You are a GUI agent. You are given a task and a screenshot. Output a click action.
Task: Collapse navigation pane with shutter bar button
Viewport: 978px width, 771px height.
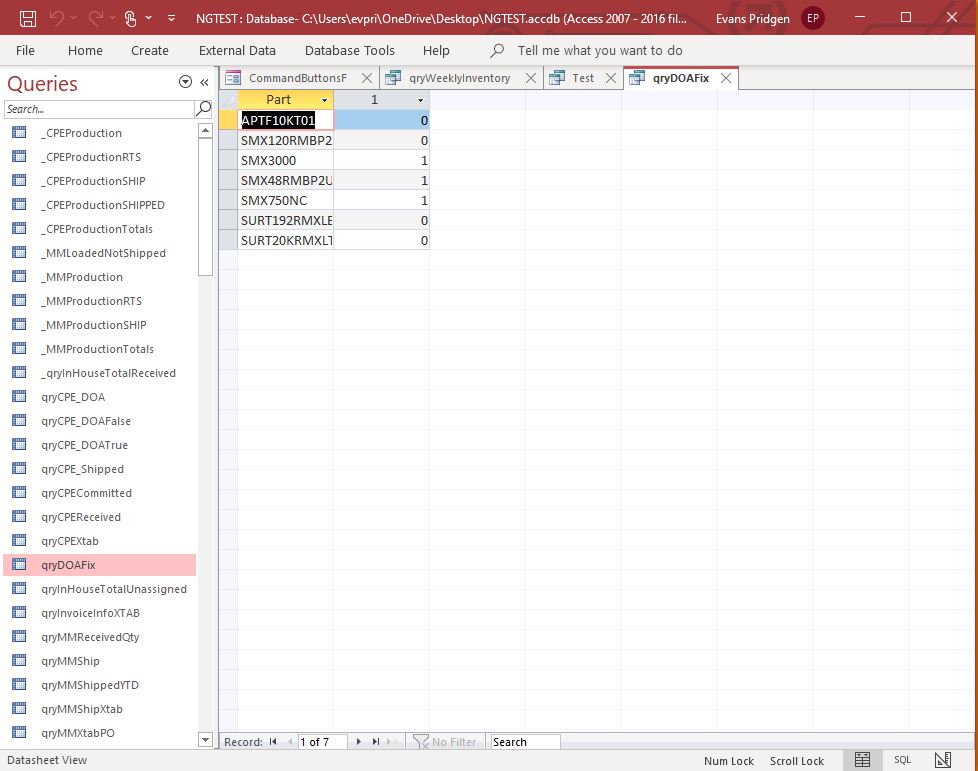pyautogui.click(x=204, y=82)
